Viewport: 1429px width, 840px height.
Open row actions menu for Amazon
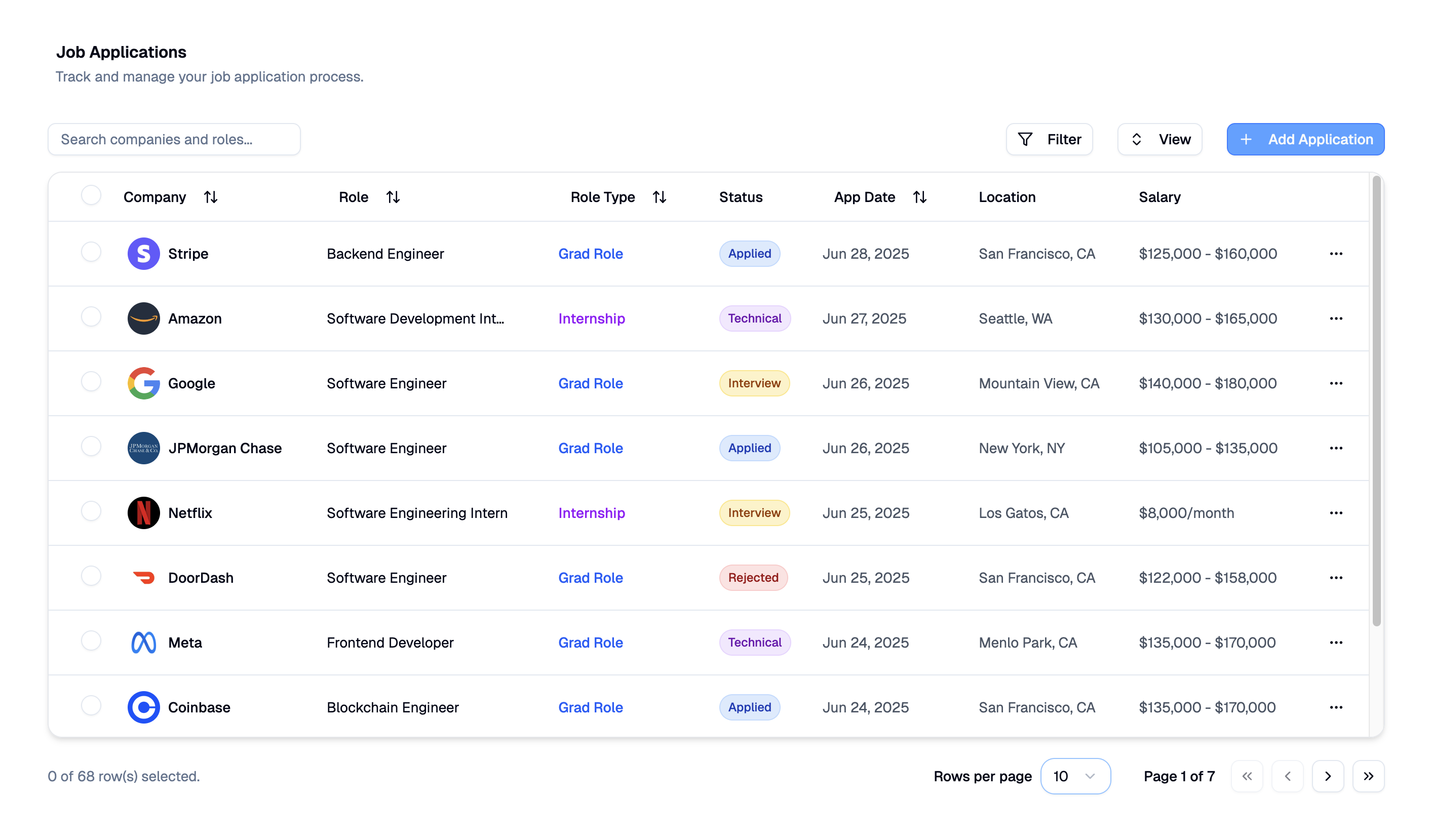tap(1336, 318)
